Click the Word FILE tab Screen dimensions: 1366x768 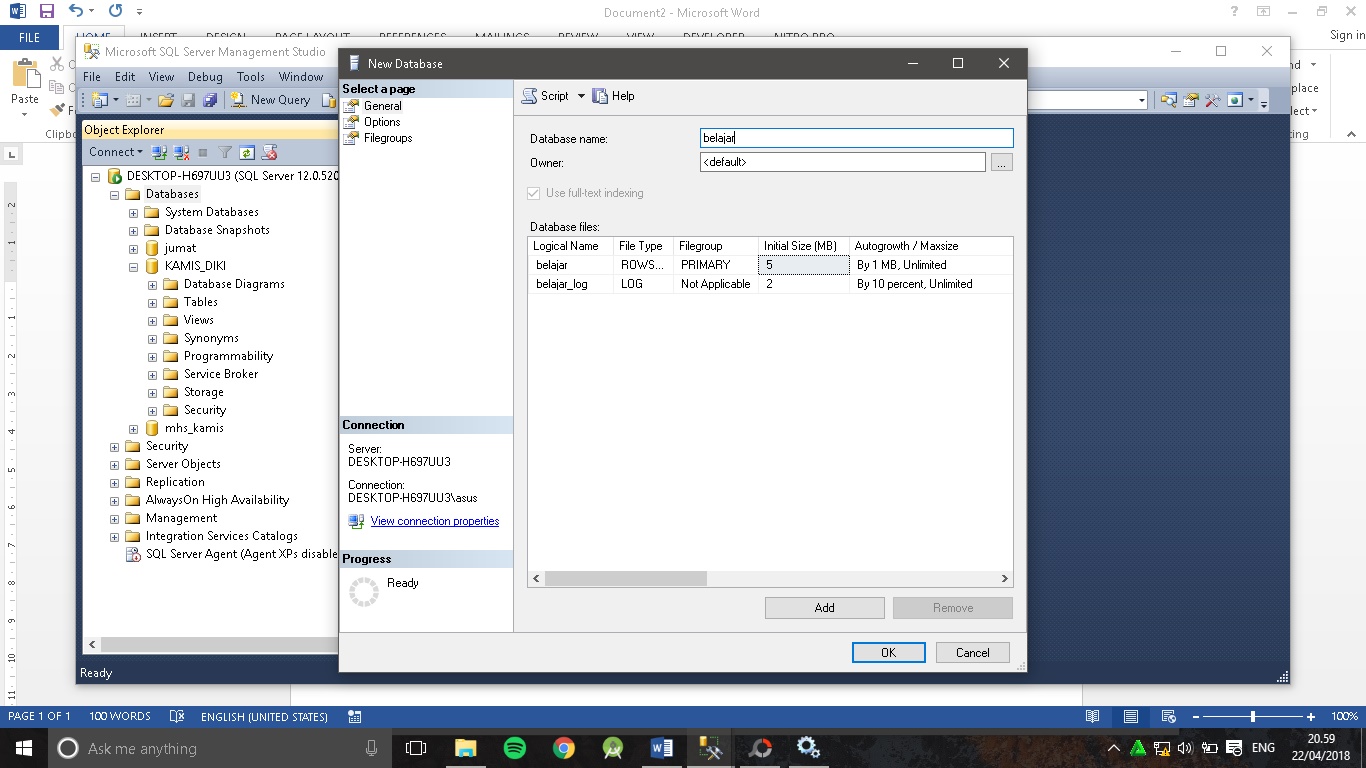click(30, 38)
